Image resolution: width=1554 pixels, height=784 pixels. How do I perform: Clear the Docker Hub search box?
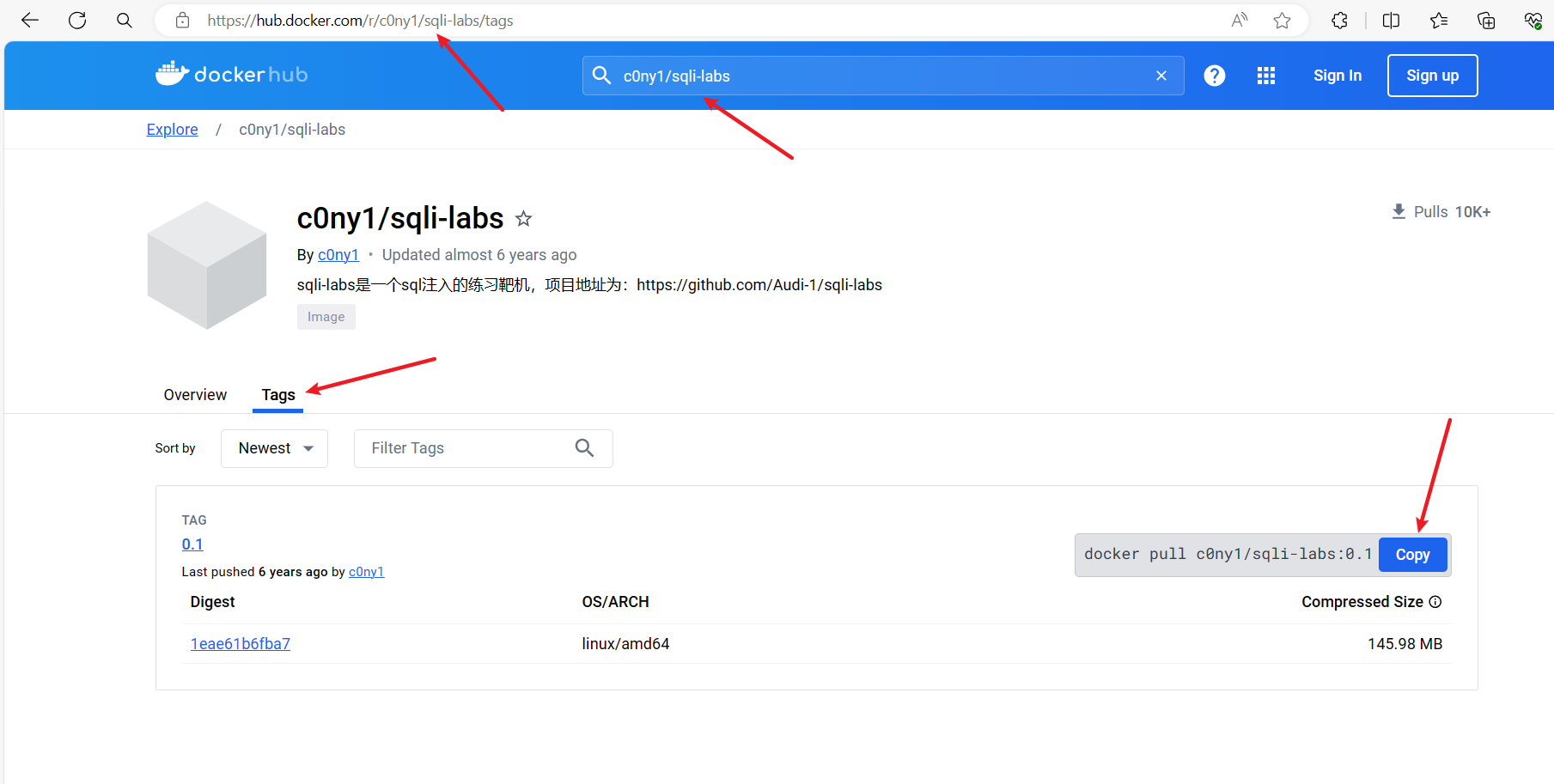point(1161,76)
